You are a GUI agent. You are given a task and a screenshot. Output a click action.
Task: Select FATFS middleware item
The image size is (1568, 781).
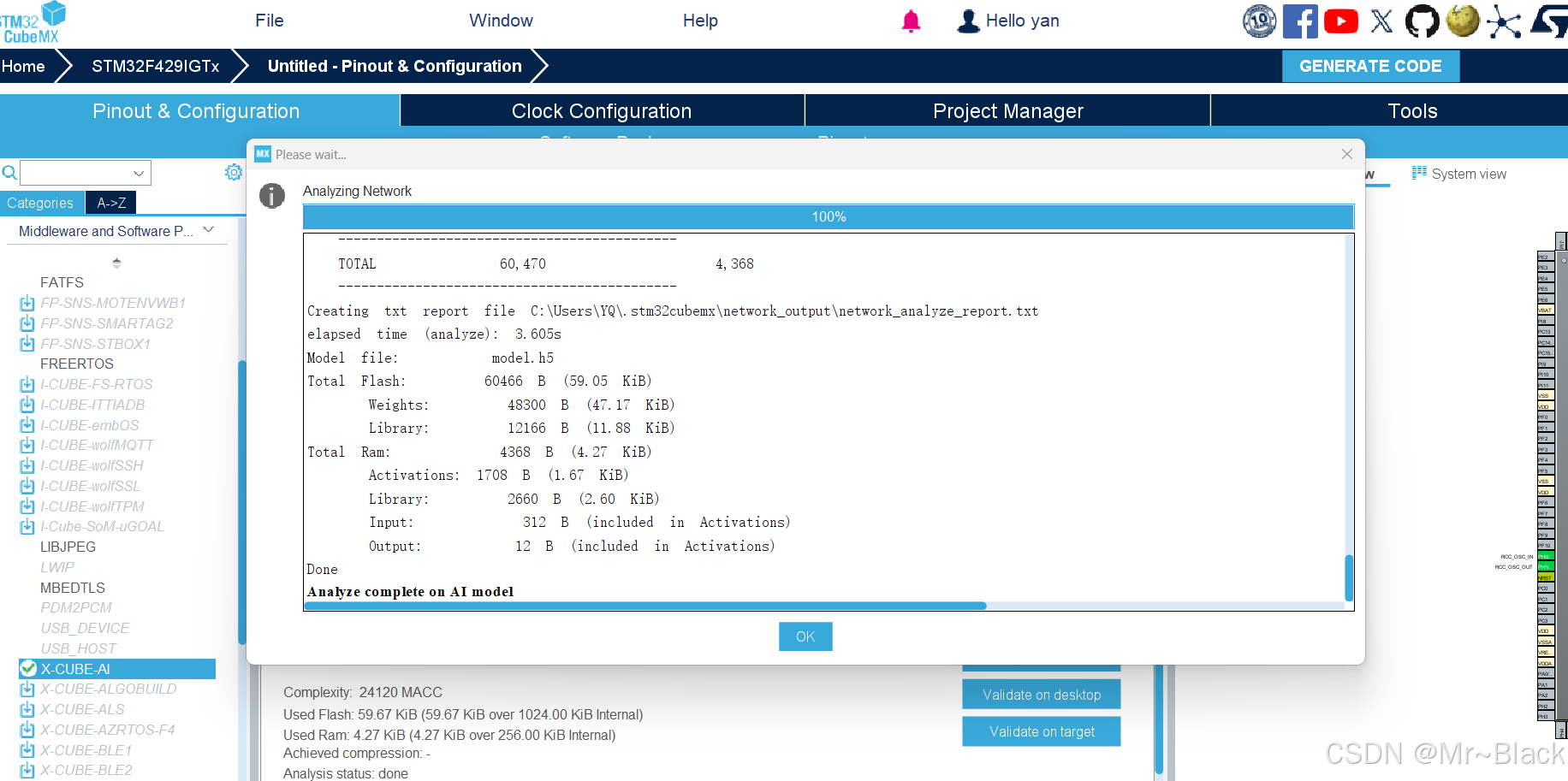point(62,282)
